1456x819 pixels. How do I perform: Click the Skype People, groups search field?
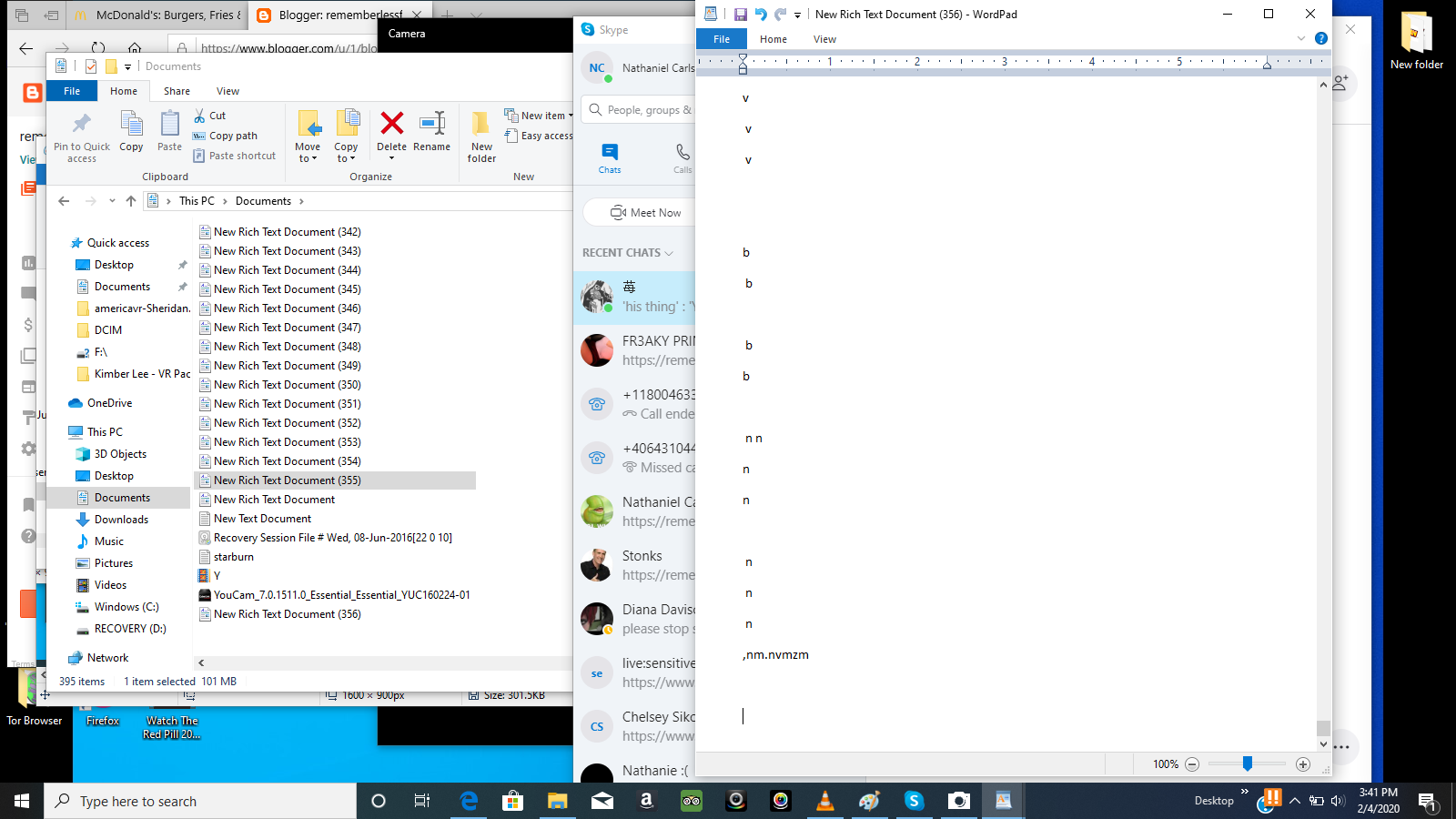pyautogui.click(x=639, y=110)
